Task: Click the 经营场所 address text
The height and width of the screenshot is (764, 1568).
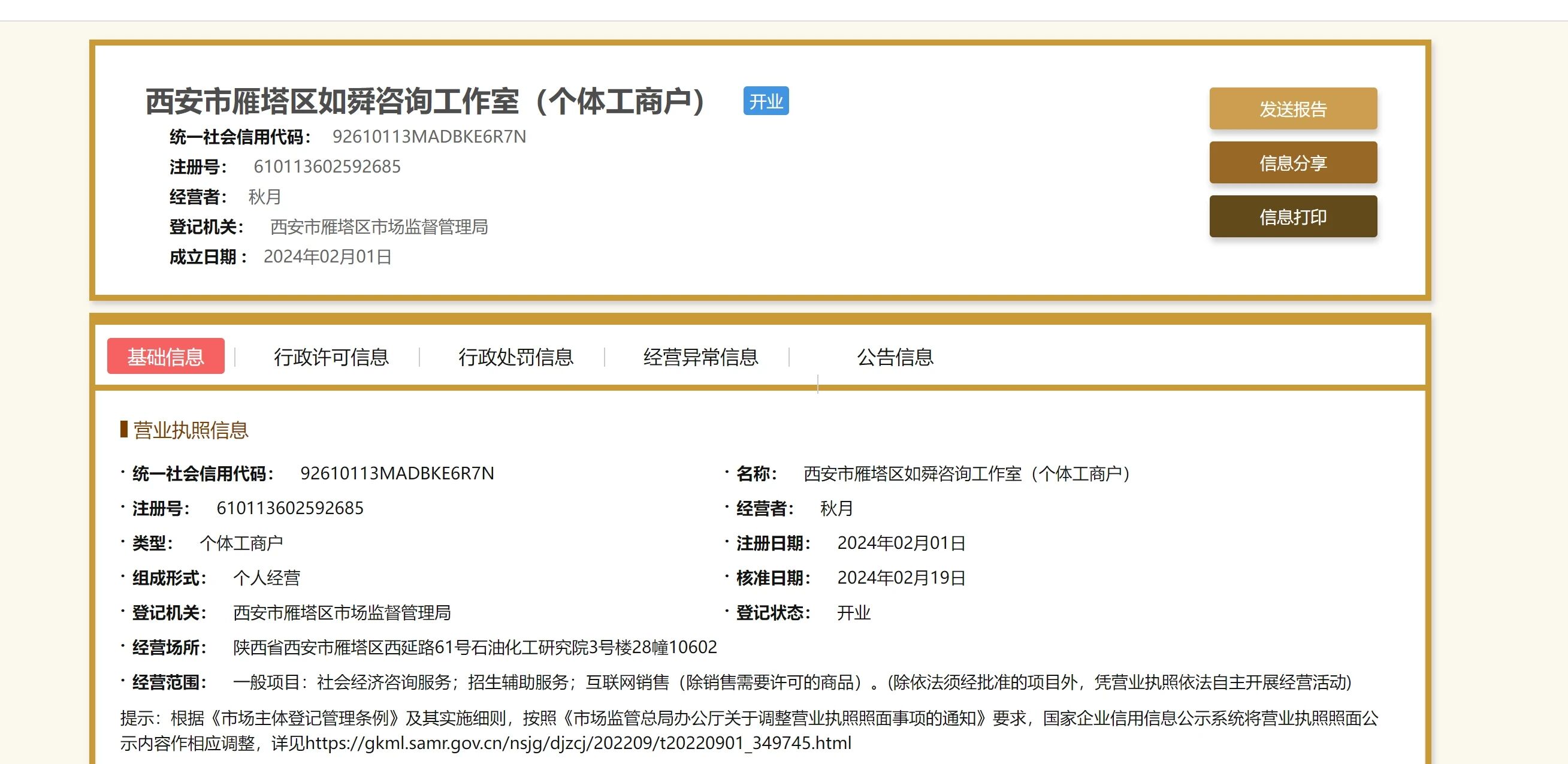Action: (475, 647)
